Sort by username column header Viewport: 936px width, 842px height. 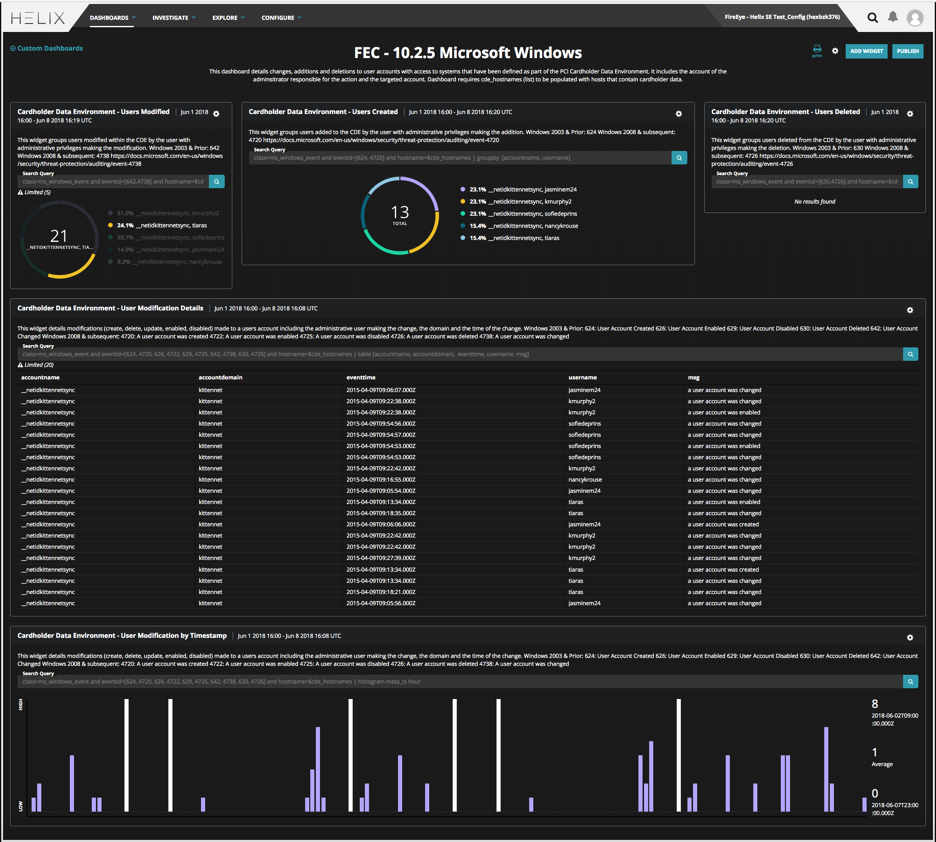click(x=583, y=377)
